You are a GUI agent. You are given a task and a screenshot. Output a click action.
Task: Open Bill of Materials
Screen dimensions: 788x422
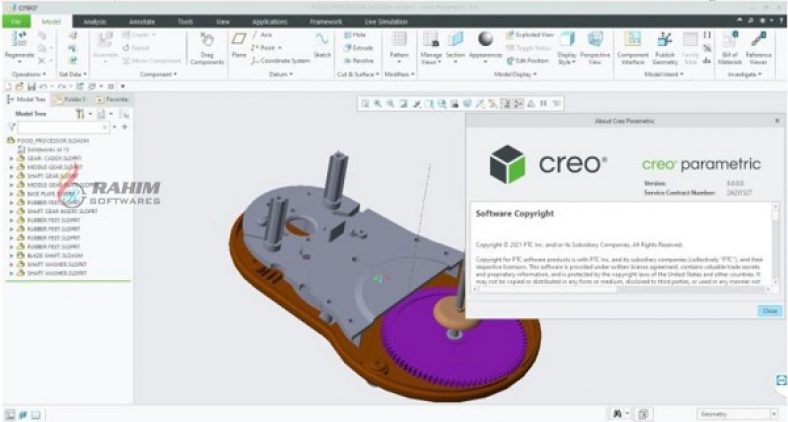tap(730, 48)
